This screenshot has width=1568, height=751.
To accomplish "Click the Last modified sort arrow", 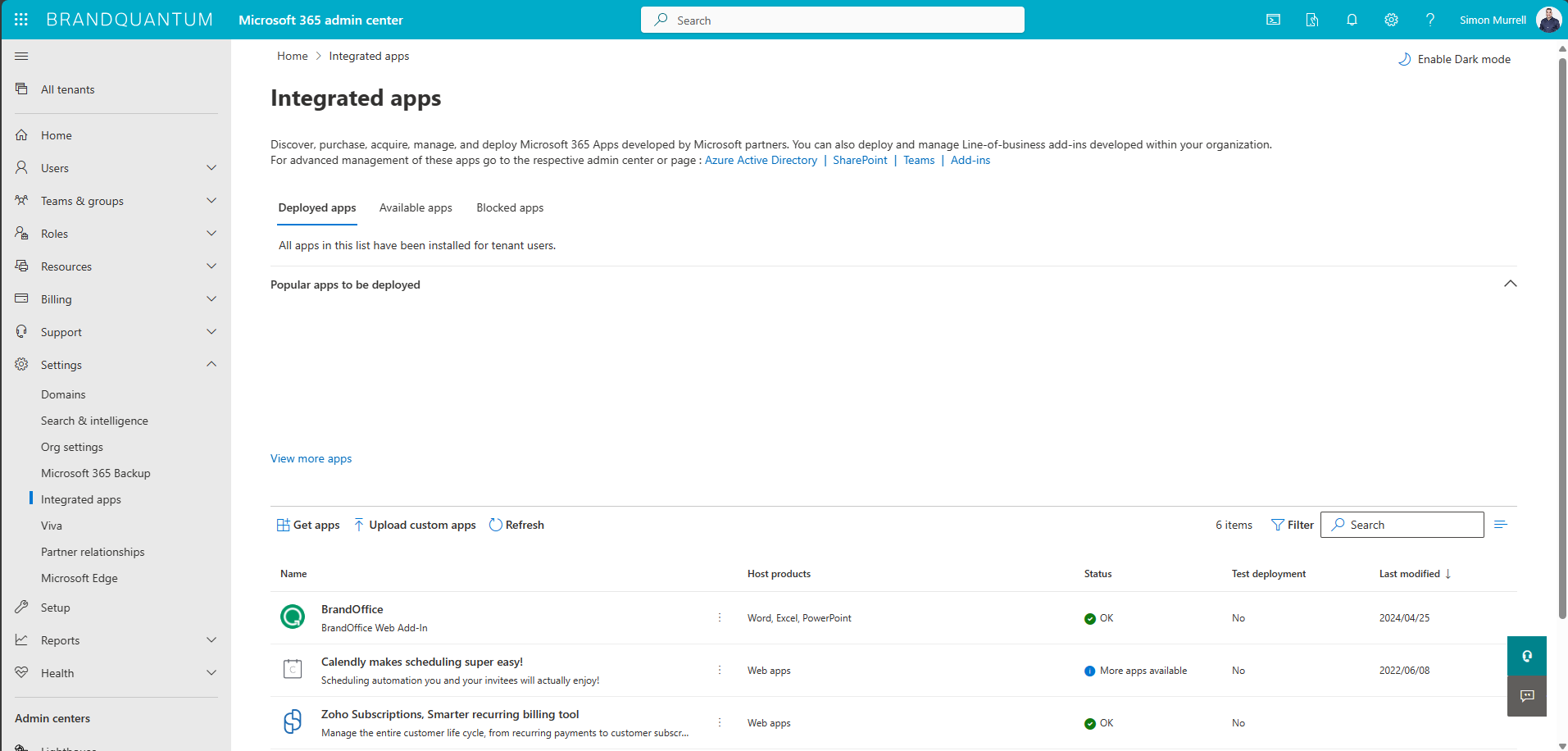I will (1448, 574).
